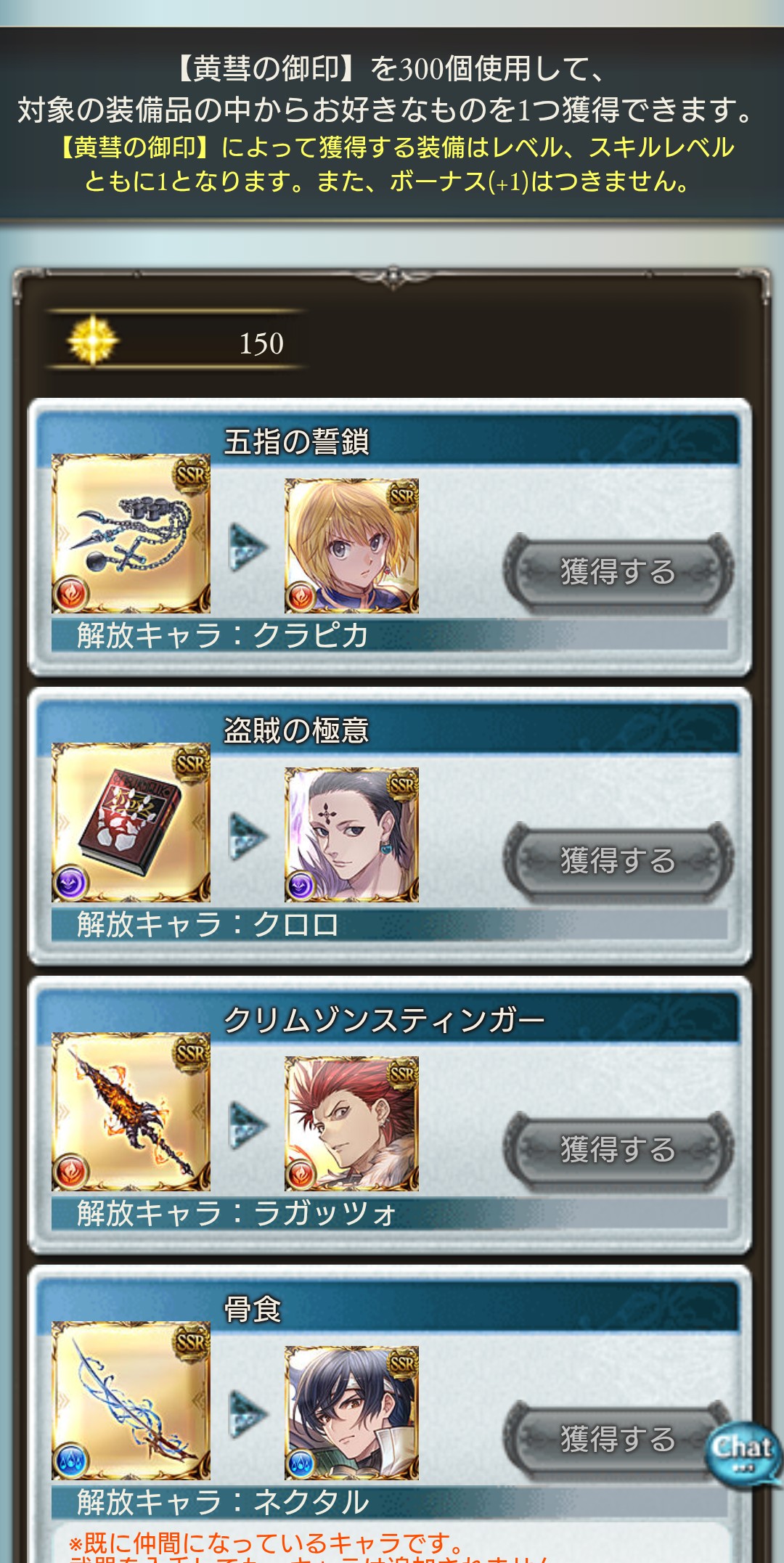Click 獲得する button for クリムゾンスティンガー
The width and height of the screenshot is (784, 1563).
click(618, 1150)
